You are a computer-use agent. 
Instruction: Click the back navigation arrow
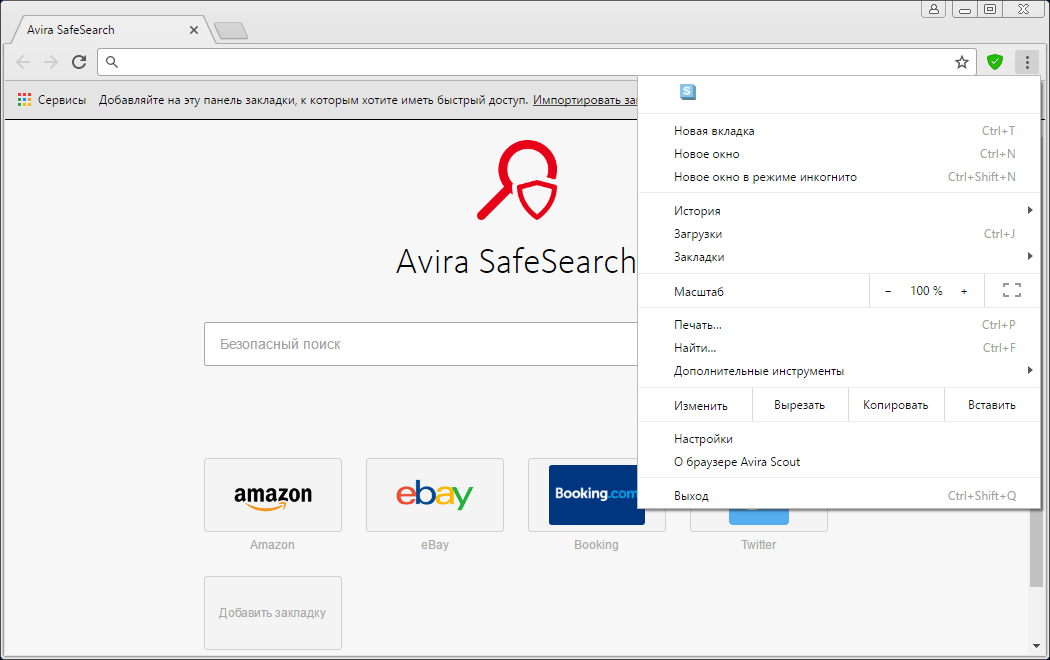[x=23, y=62]
